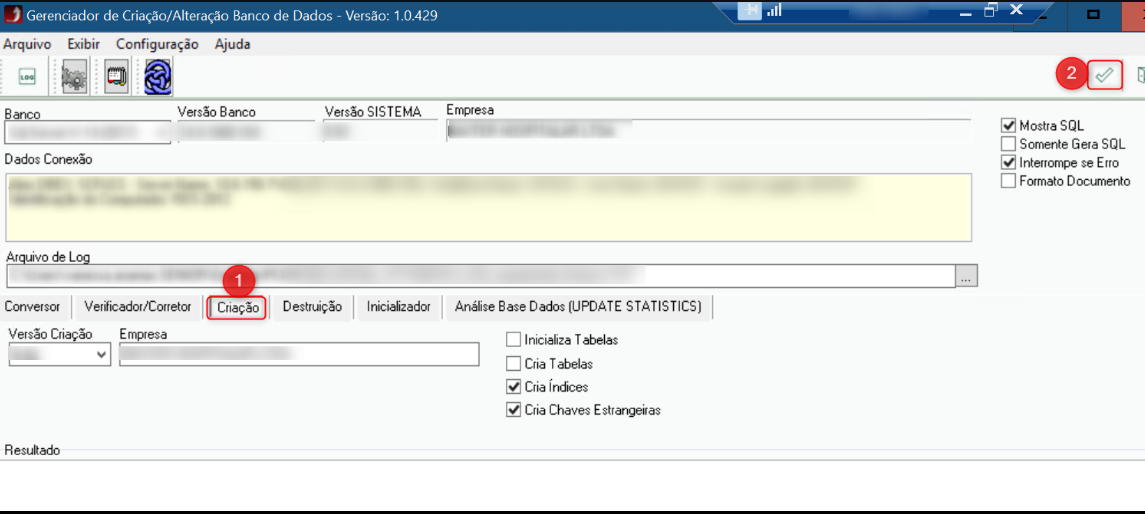1145x514 pixels.
Task: Switch to the Destruição tab
Action: 312,307
